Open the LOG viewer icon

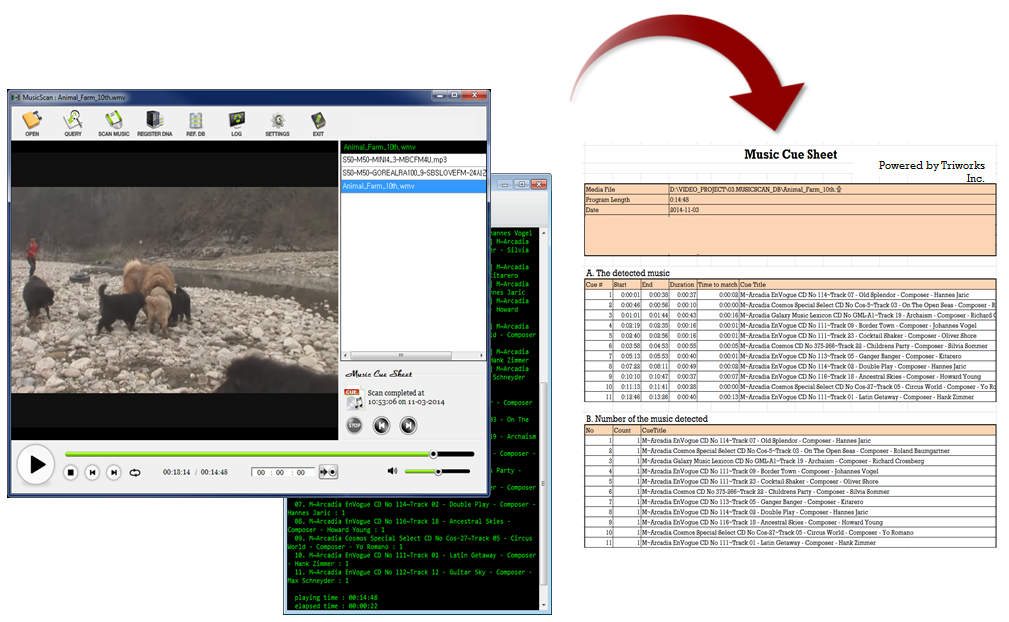click(237, 121)
